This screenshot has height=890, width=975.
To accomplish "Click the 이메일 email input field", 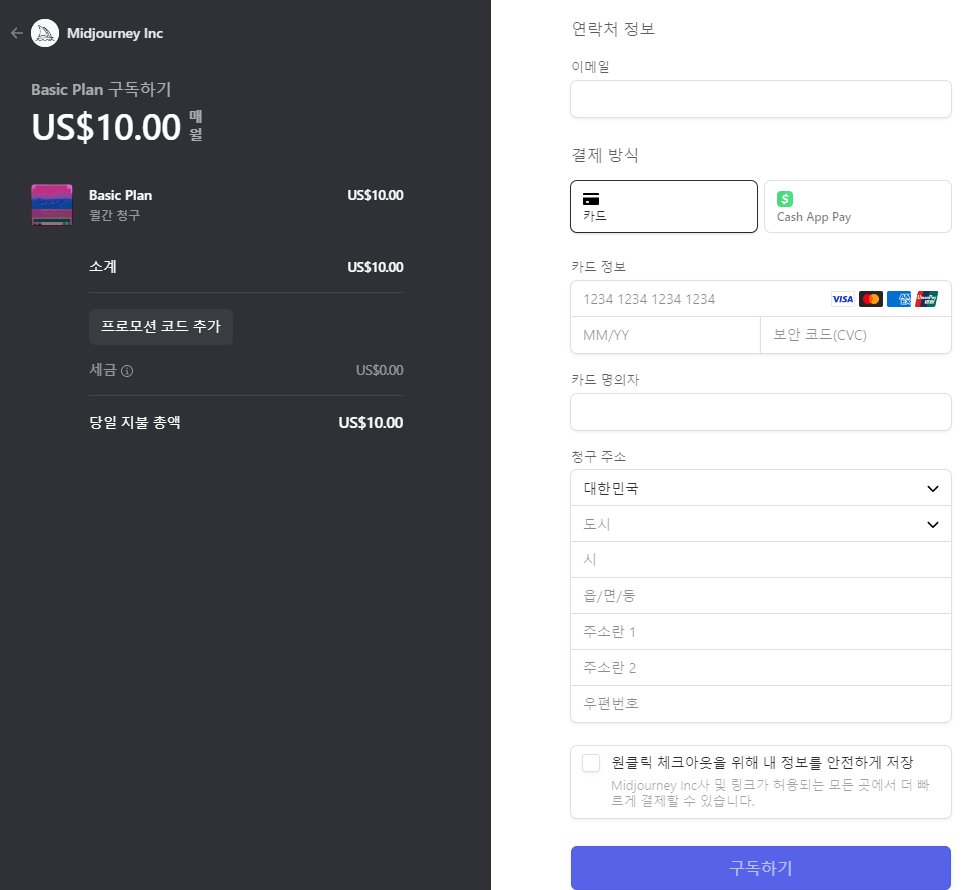I will tap(760, 99).
